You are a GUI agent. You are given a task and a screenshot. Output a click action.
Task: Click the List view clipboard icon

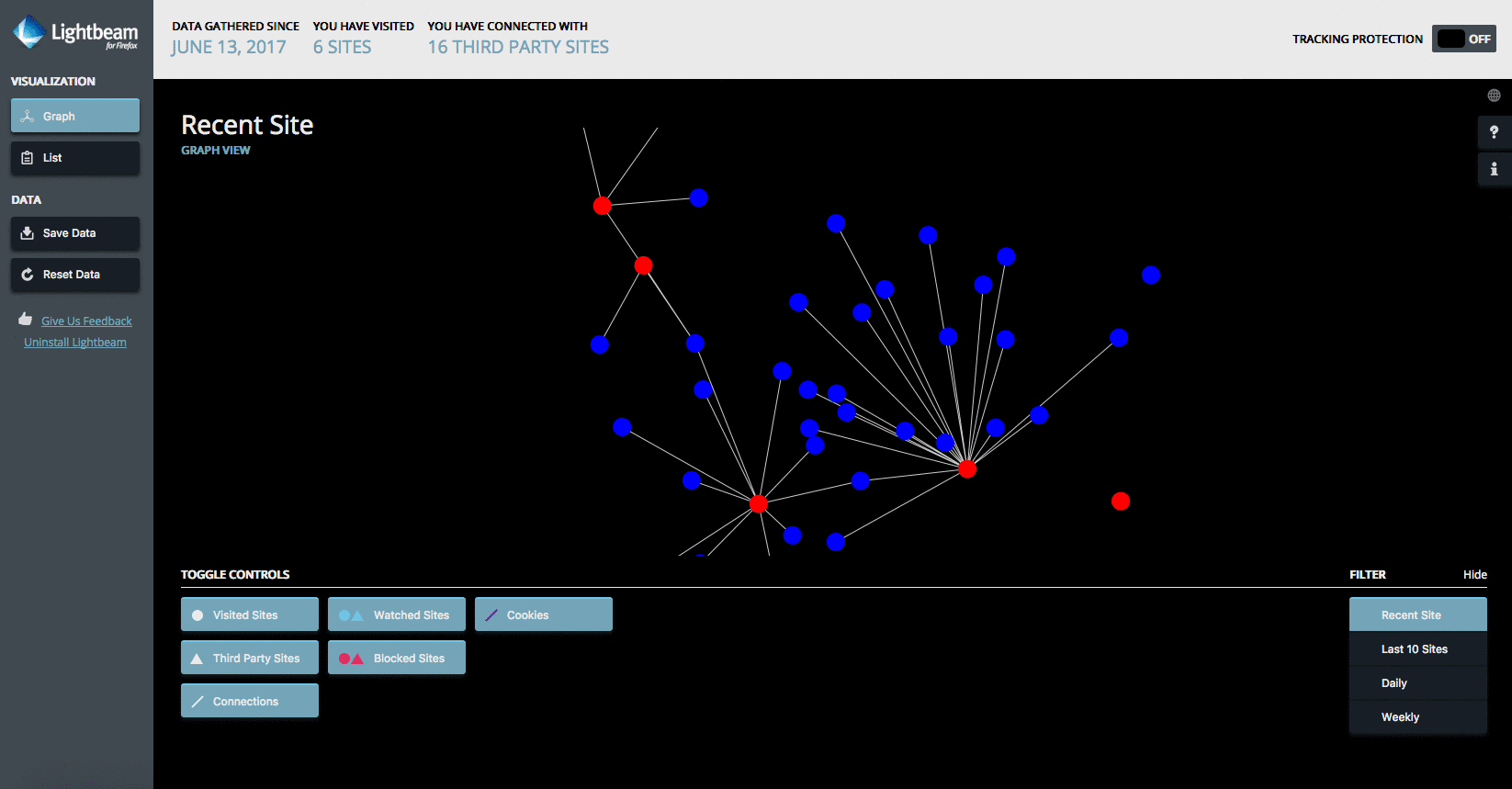pyautogui.click(x=28, y=158)
